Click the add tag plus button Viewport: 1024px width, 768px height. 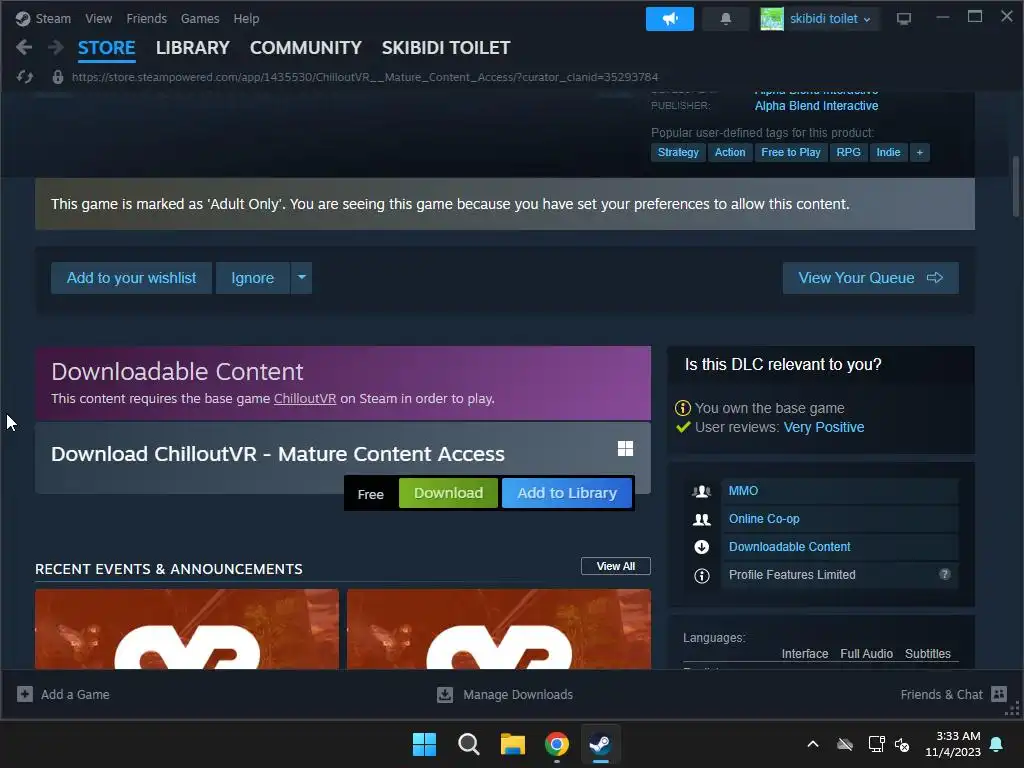(920, 152)
